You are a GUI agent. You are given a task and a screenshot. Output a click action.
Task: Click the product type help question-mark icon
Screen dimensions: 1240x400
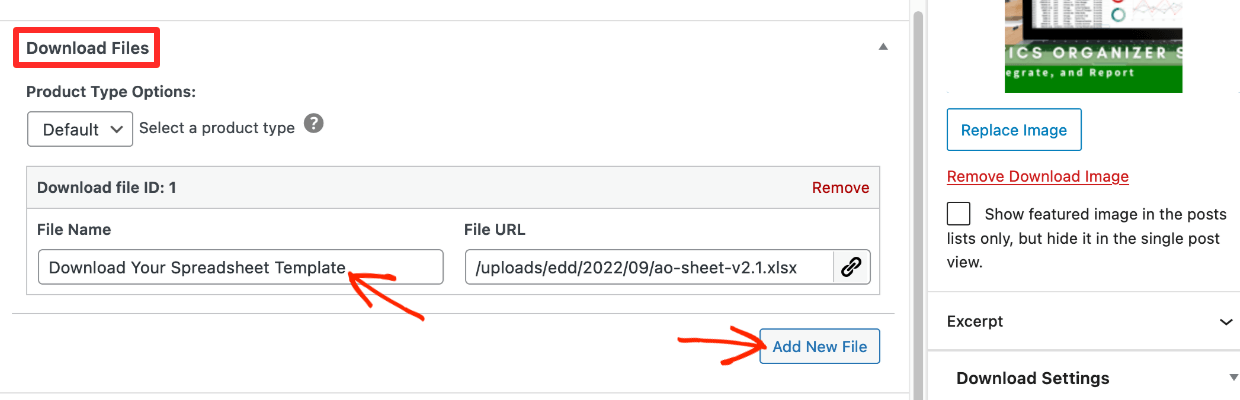314,125
